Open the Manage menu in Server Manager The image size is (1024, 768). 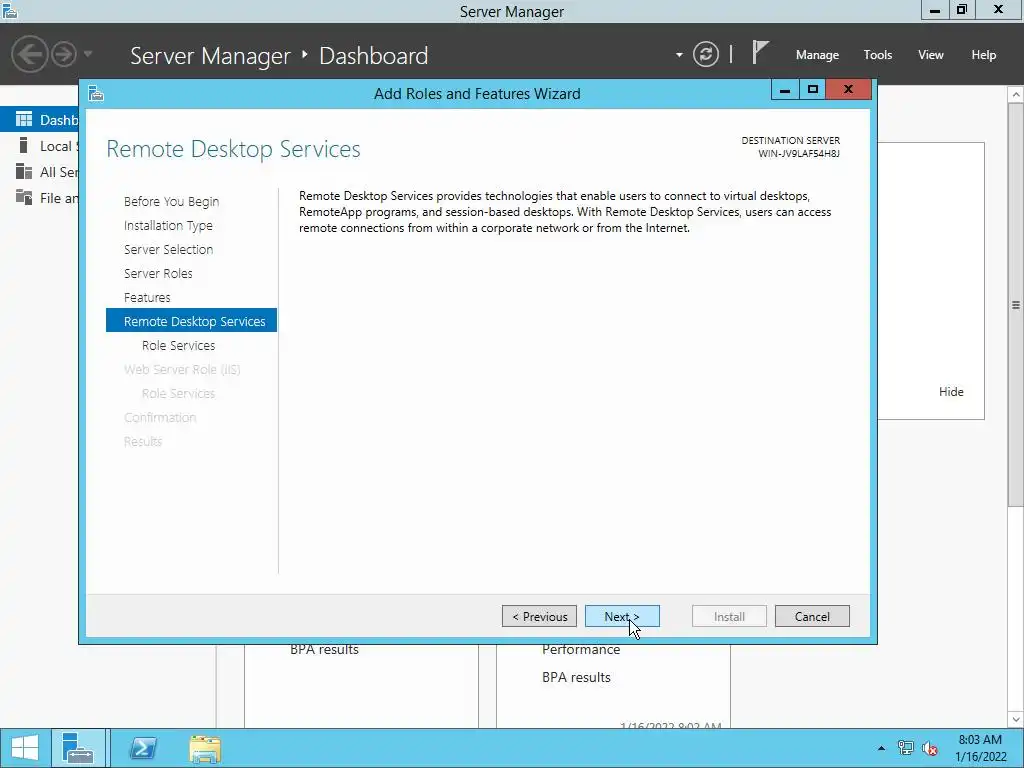[817, 55]
